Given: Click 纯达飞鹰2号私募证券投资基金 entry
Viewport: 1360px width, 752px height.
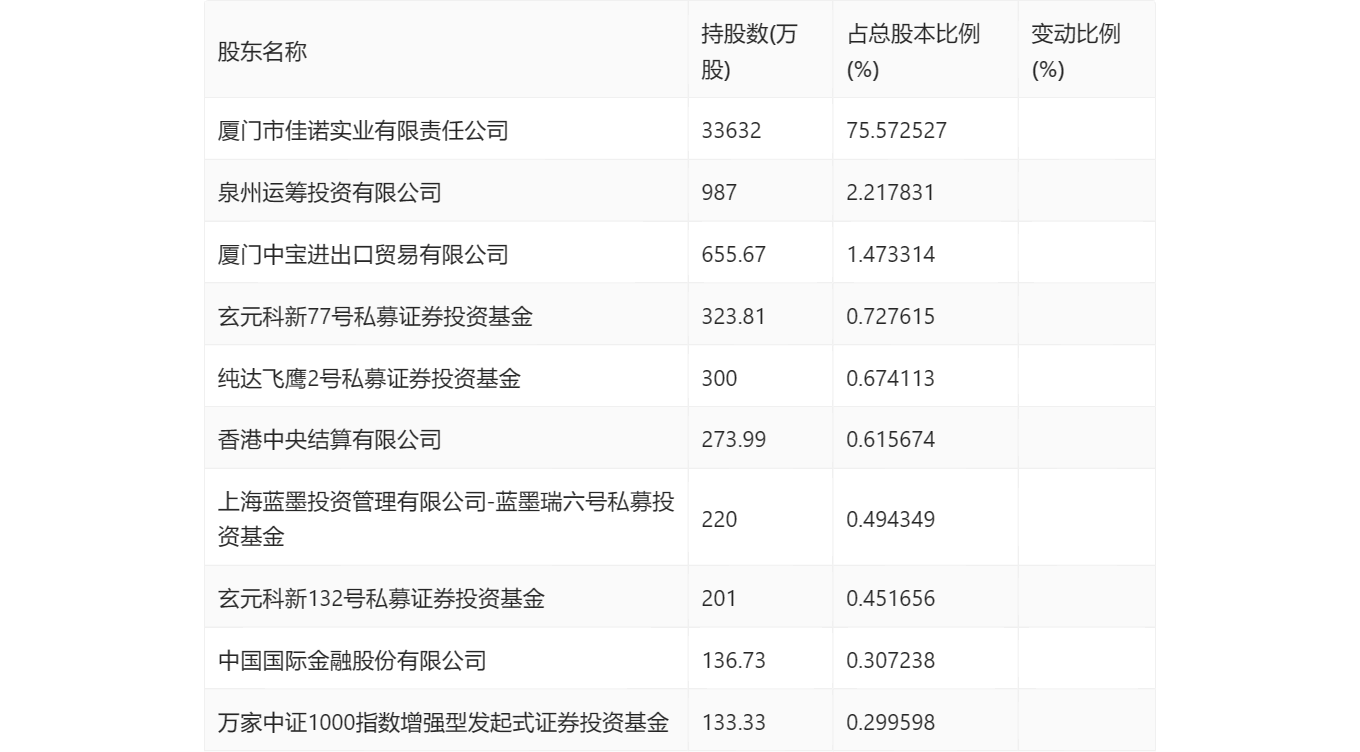Looking at the screenshot, I should [x=369, y=378].
